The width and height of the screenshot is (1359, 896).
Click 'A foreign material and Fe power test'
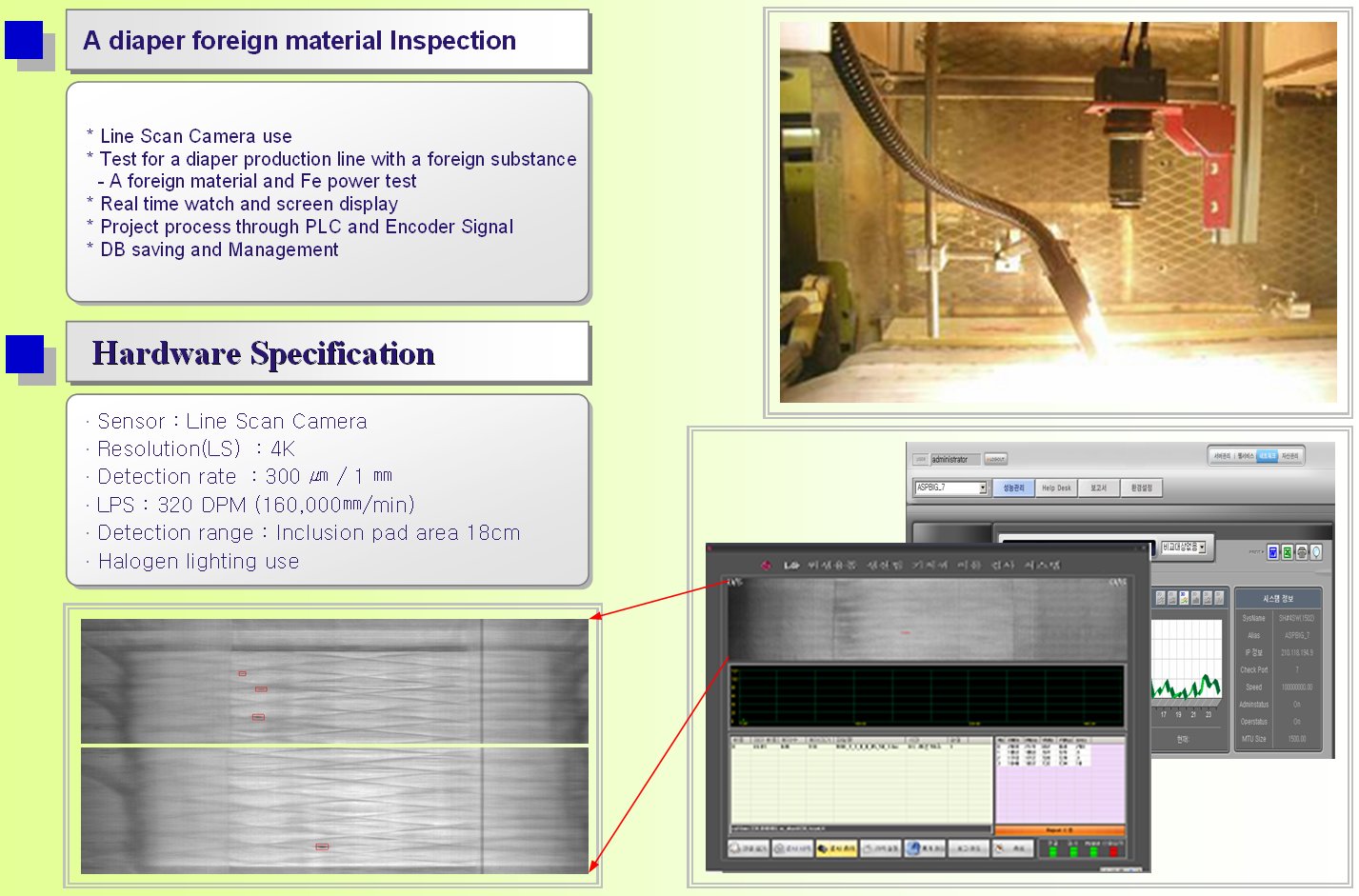point(262,181)
